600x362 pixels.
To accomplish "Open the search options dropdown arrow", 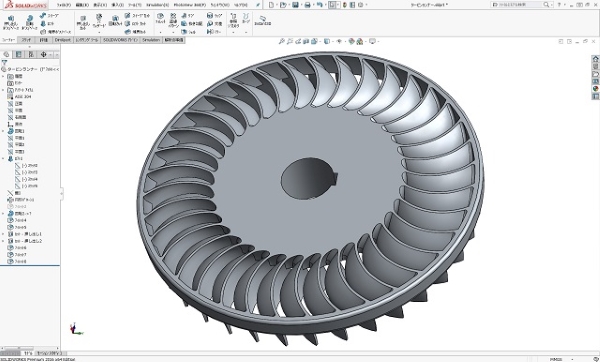I will click(551, 5).
